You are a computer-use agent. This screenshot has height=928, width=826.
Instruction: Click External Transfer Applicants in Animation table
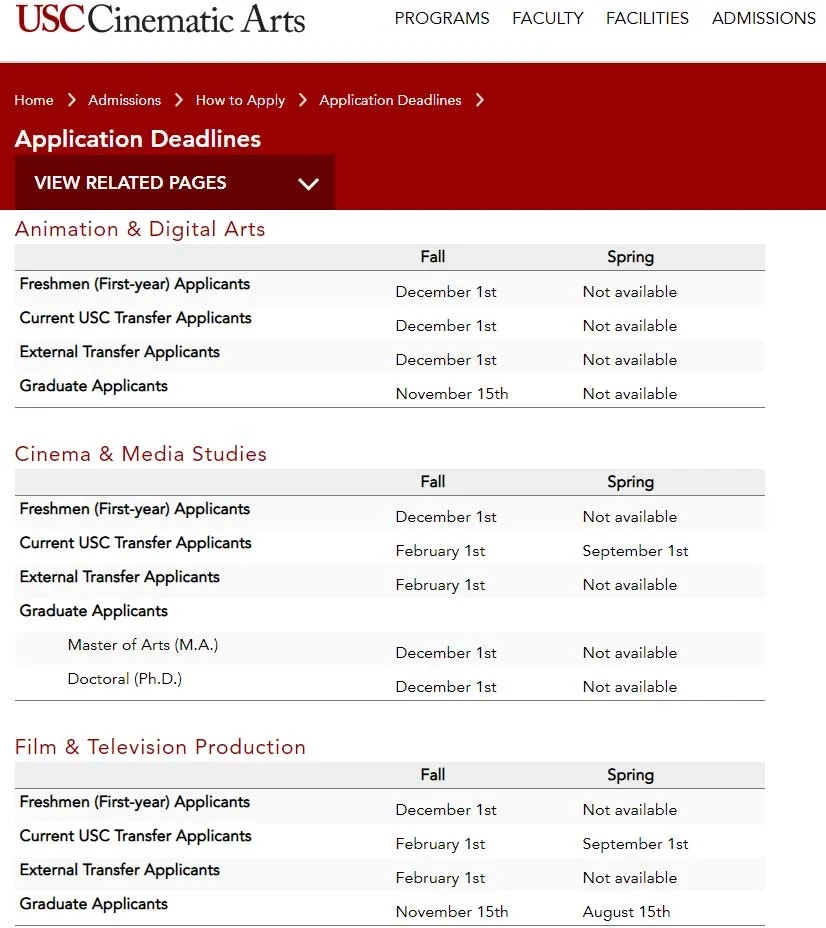pyautogui.click(x=120, y=352)
